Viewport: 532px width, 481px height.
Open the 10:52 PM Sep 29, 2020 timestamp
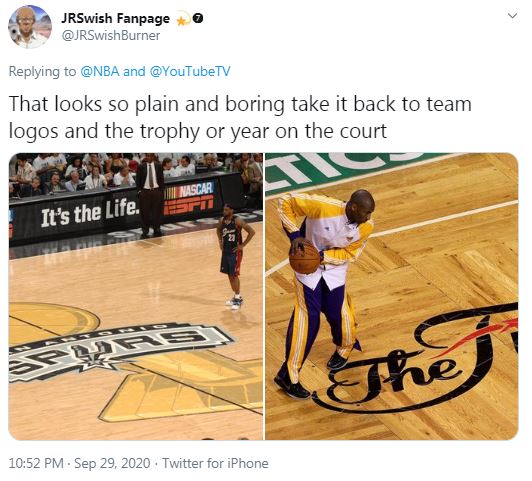coord(79,463)
